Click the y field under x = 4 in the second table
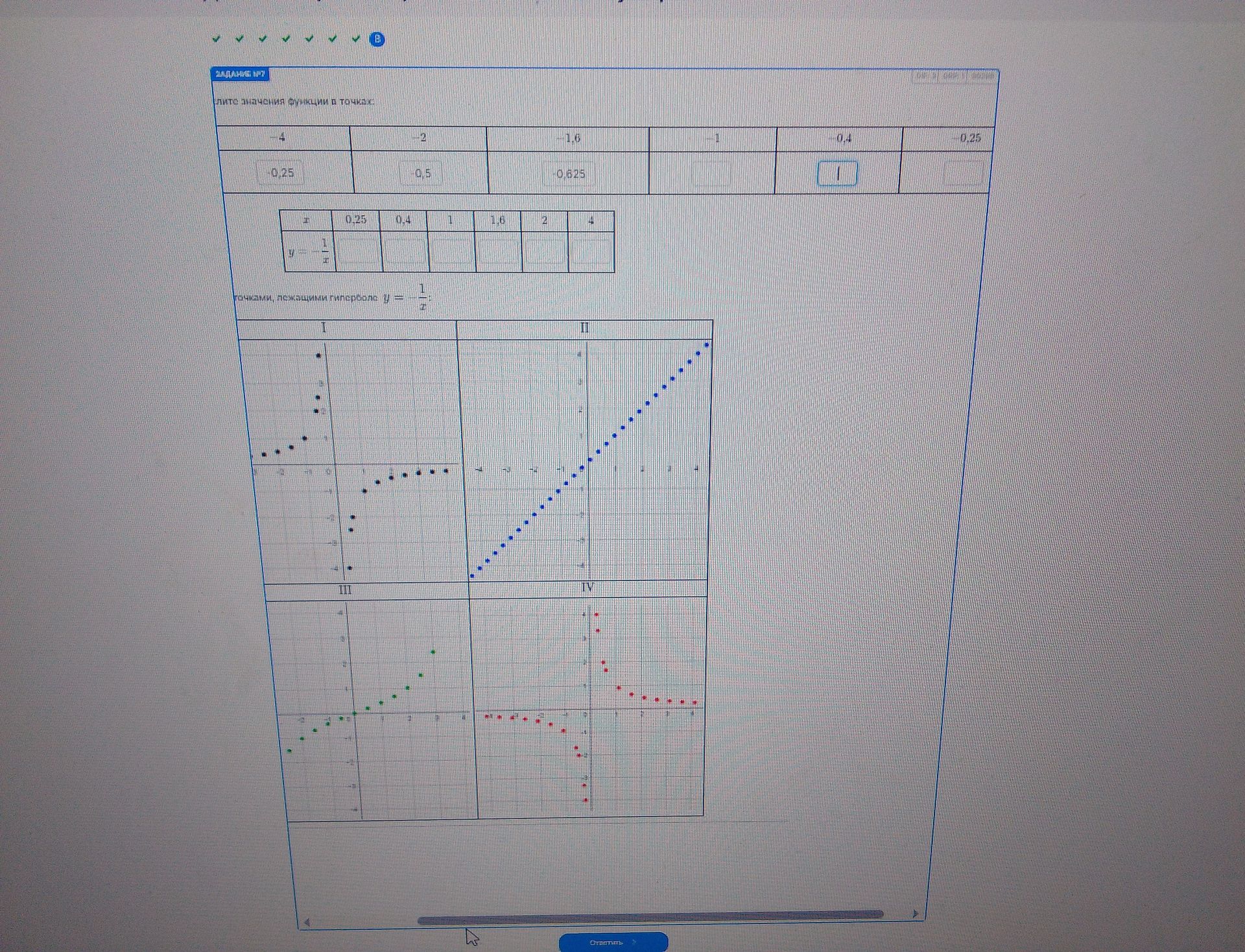 (591, 252)
